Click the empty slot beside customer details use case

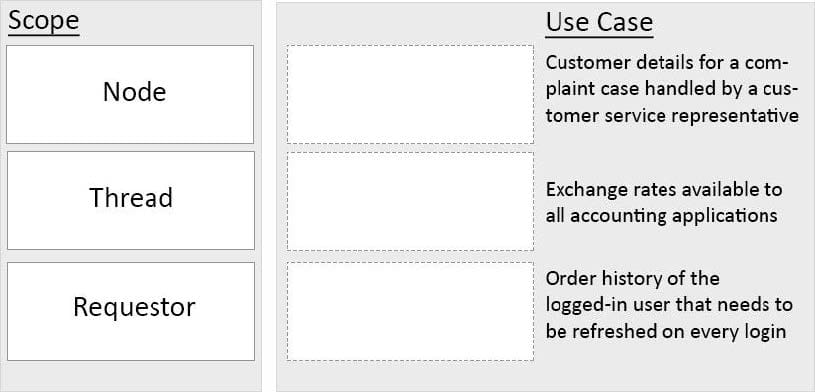click(410, 94)
